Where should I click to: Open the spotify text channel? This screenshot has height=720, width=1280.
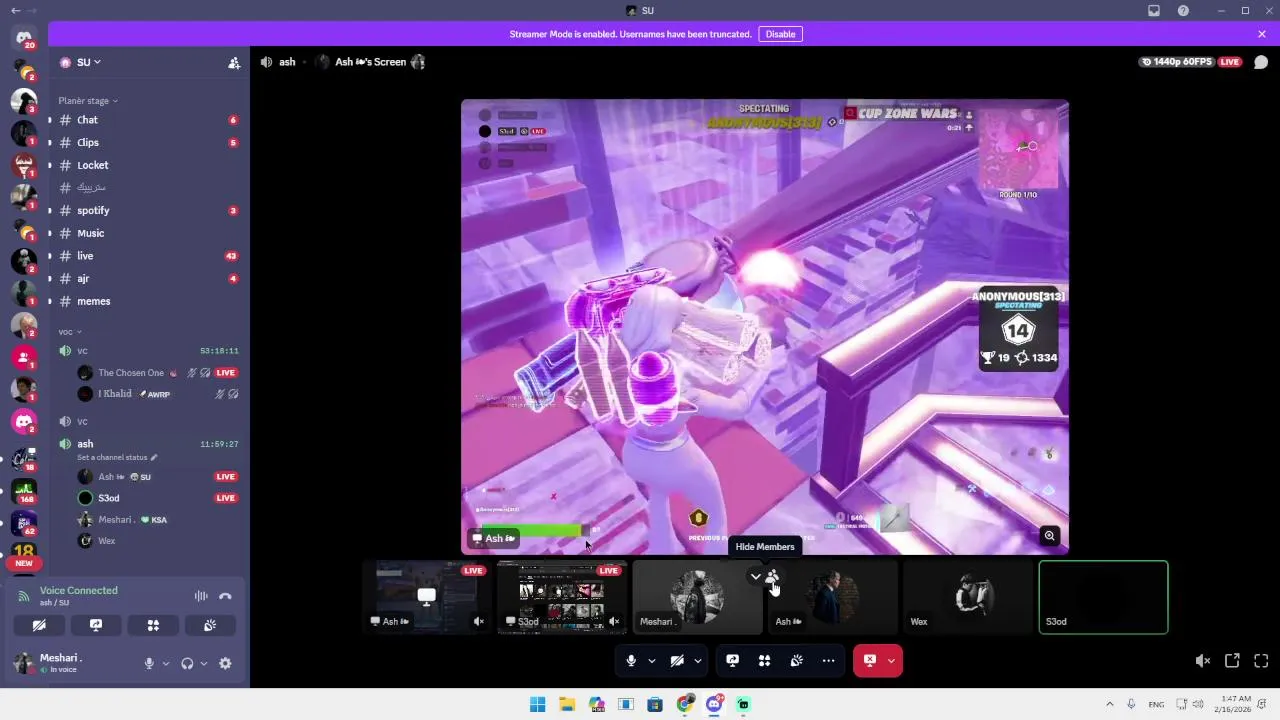(148, 211)
